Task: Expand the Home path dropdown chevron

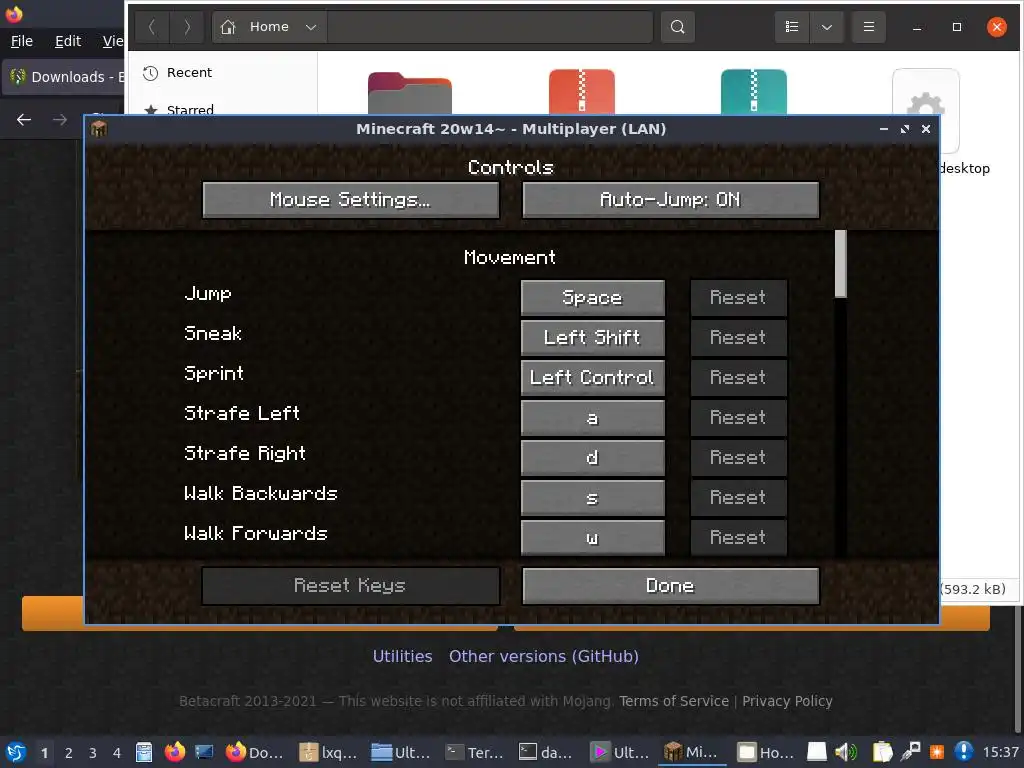Action: coord(311,27)
